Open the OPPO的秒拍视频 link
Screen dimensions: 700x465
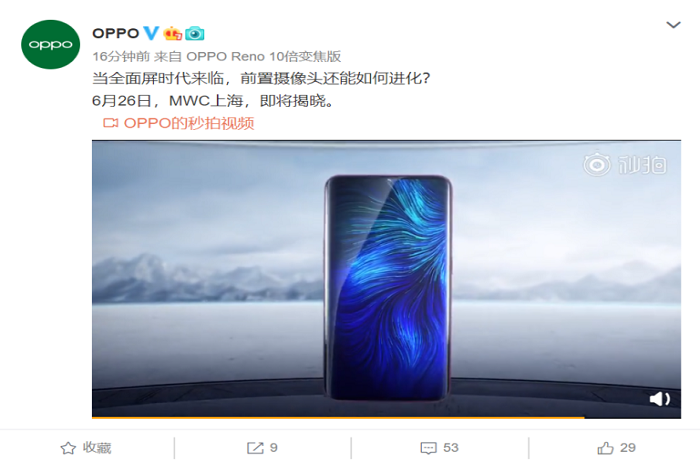point(189,123)
